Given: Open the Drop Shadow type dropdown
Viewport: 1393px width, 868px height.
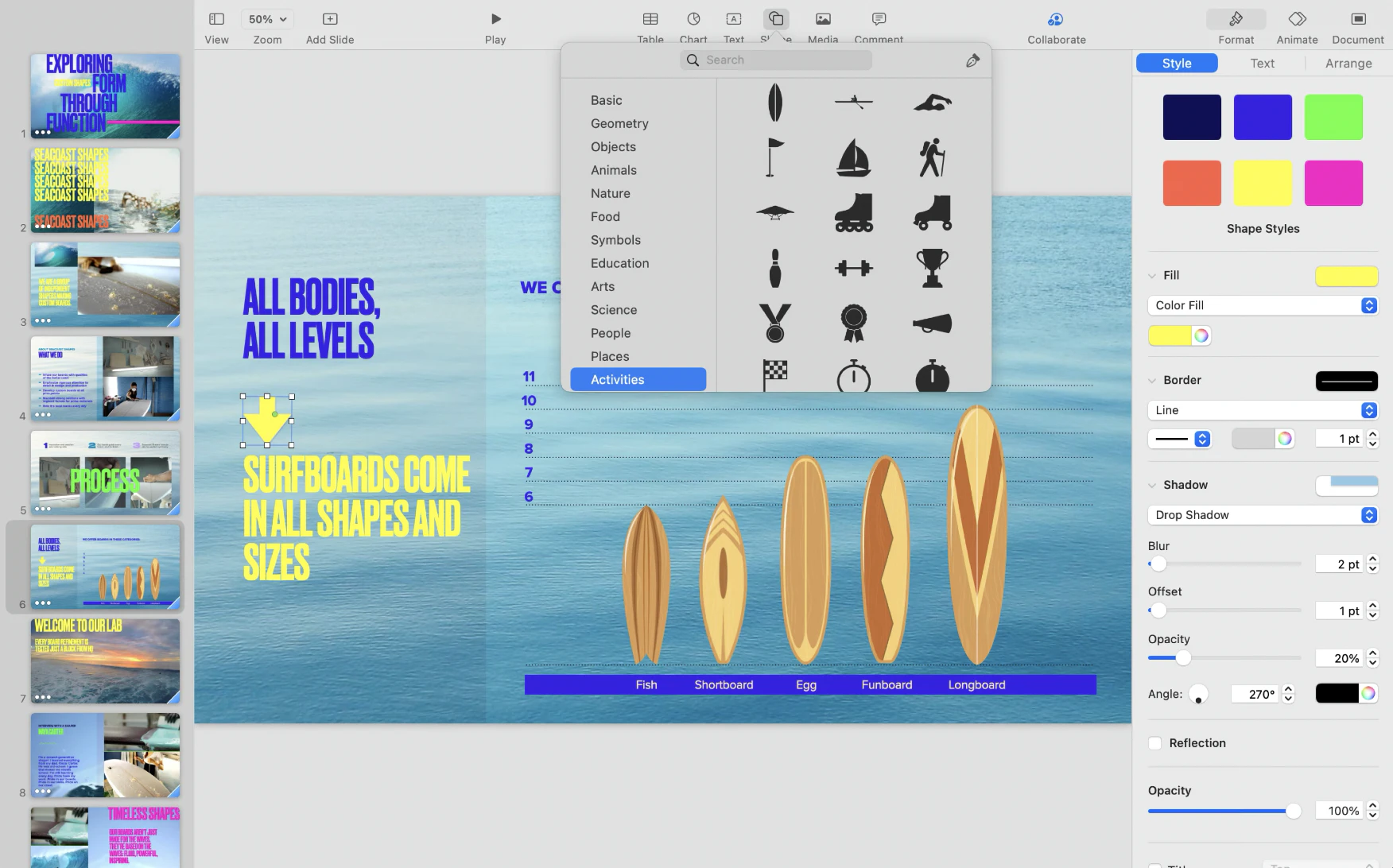Looking at the screenshot, I should [x=1263, y=515].
